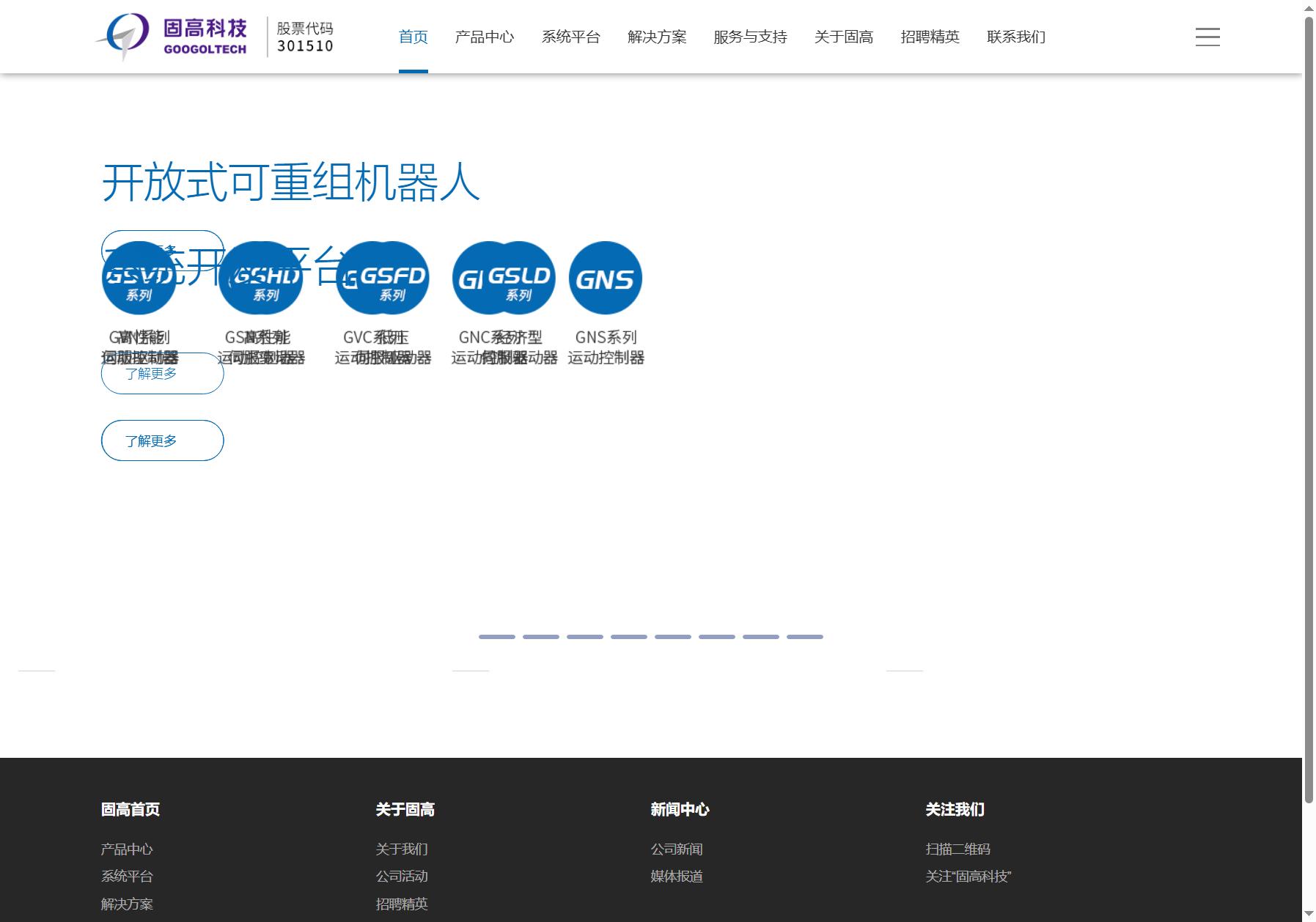Open the footer 公司活动 link
This screenshot has width=1316, height=922.
(402, 876)
